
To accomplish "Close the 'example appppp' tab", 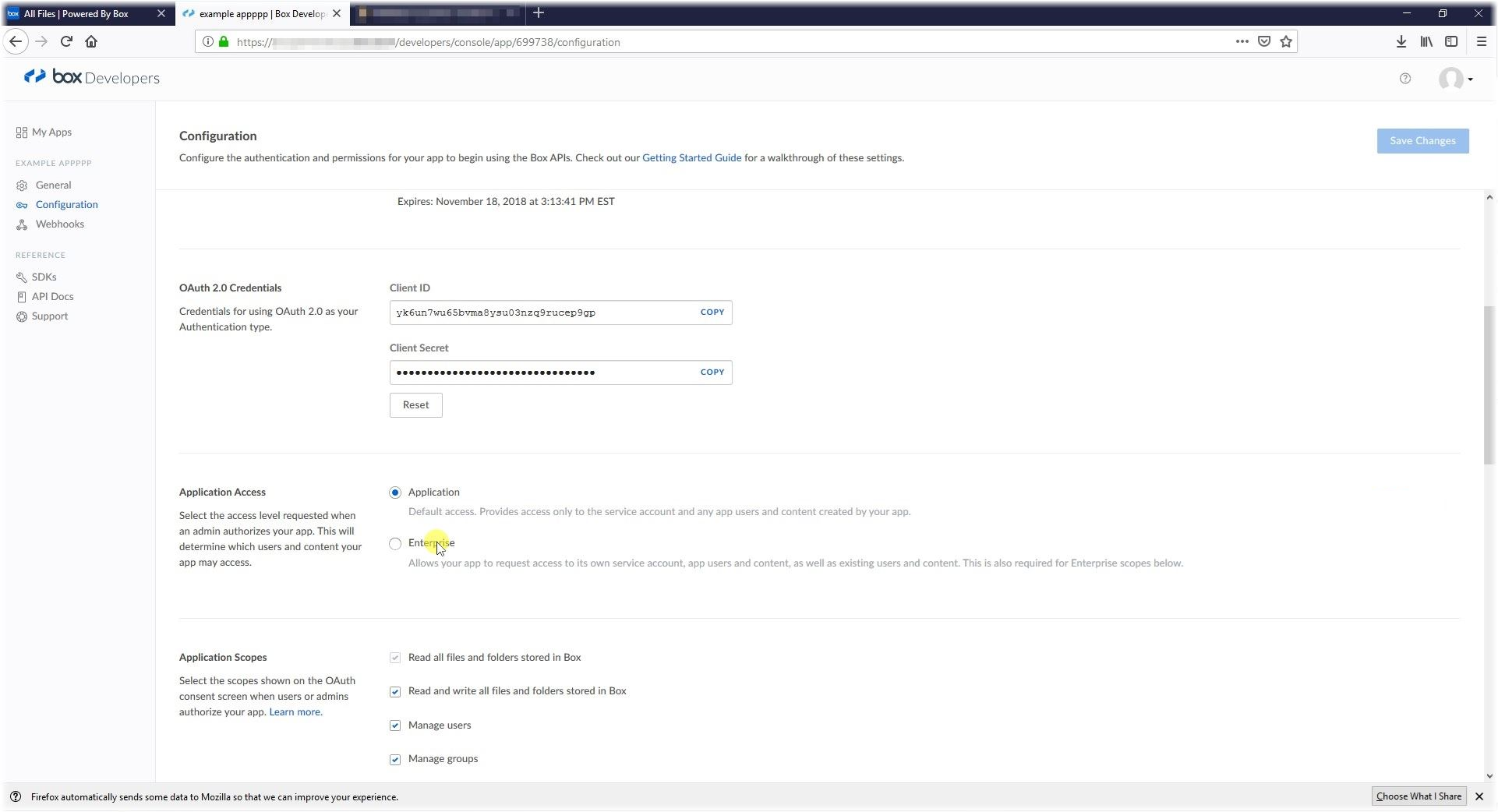I will pos(337,13).
